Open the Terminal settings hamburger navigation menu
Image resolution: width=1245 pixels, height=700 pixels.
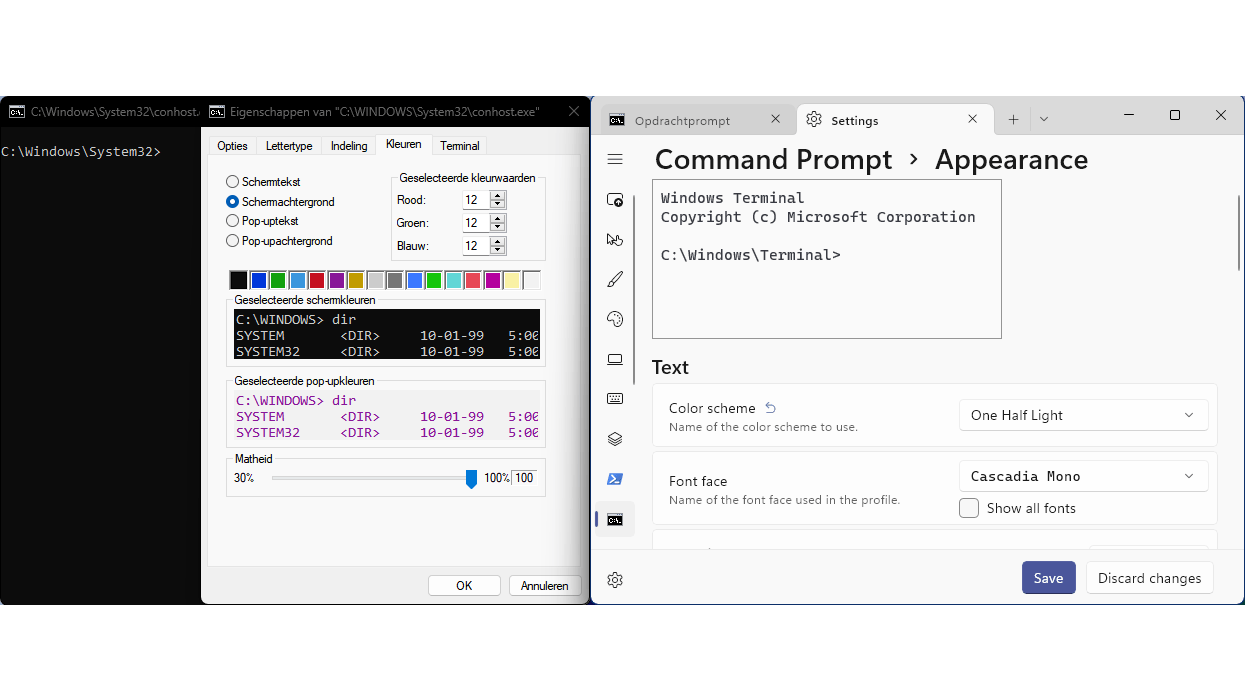[x=615, y=160]
